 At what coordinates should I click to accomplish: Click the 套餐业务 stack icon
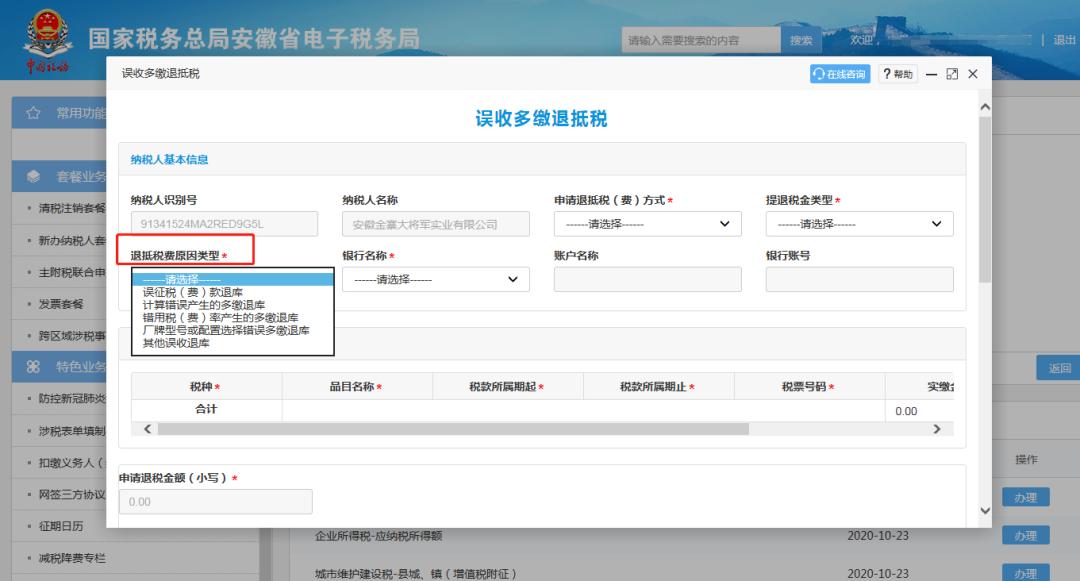coord(33,177)
